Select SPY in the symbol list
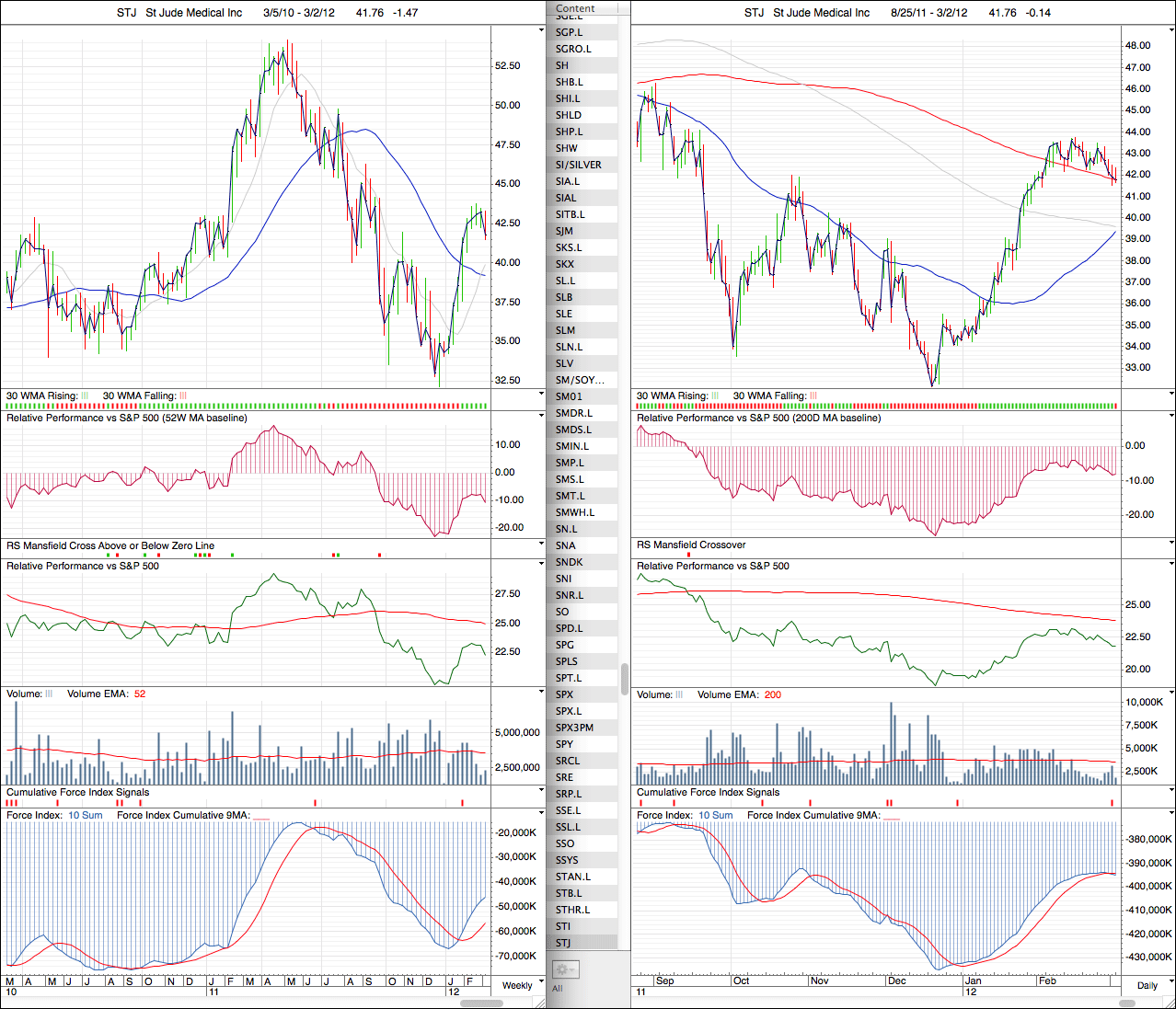This screenshot has height=1009, width=1176. pos(564,744)
